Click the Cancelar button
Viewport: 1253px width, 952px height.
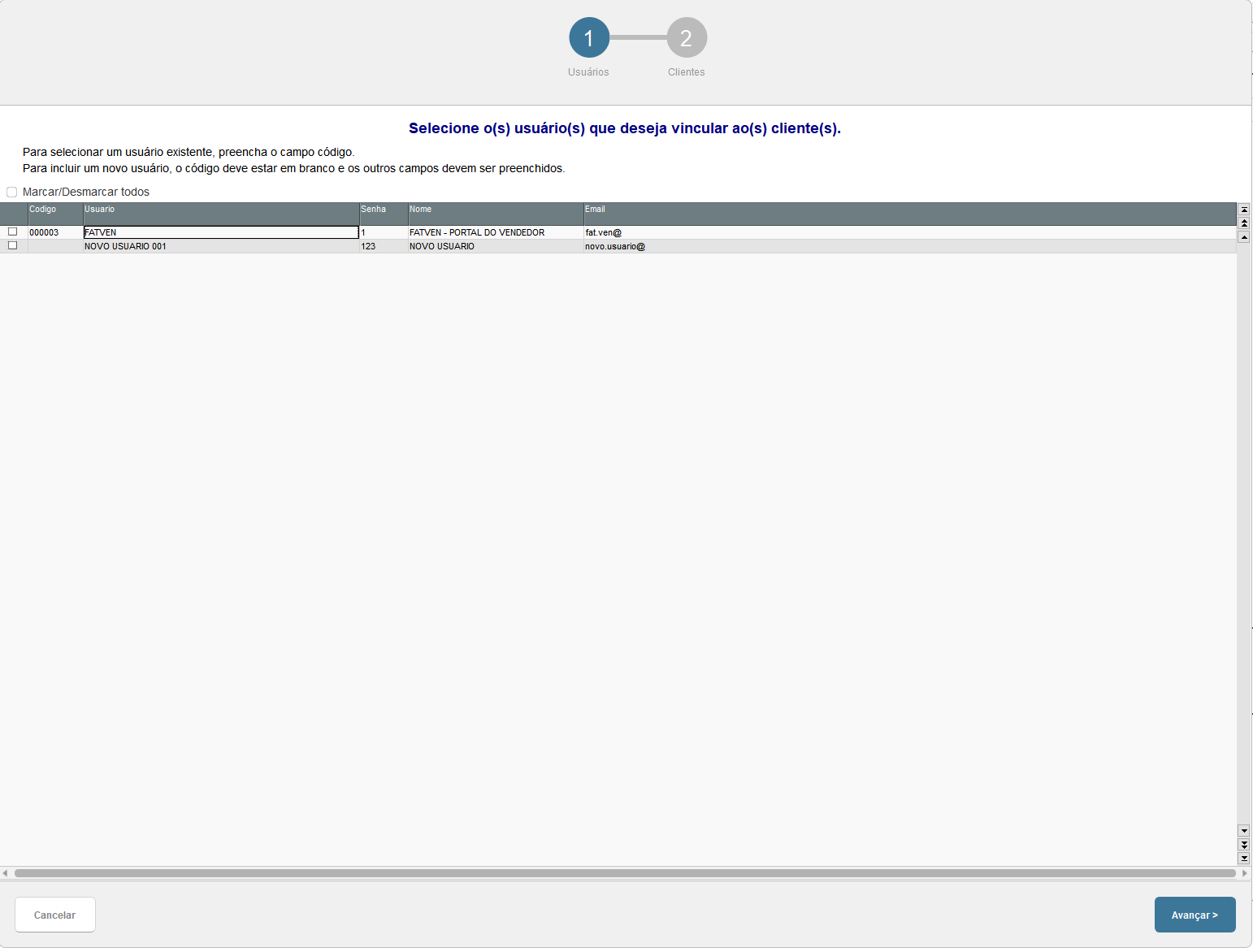point(55,915)
